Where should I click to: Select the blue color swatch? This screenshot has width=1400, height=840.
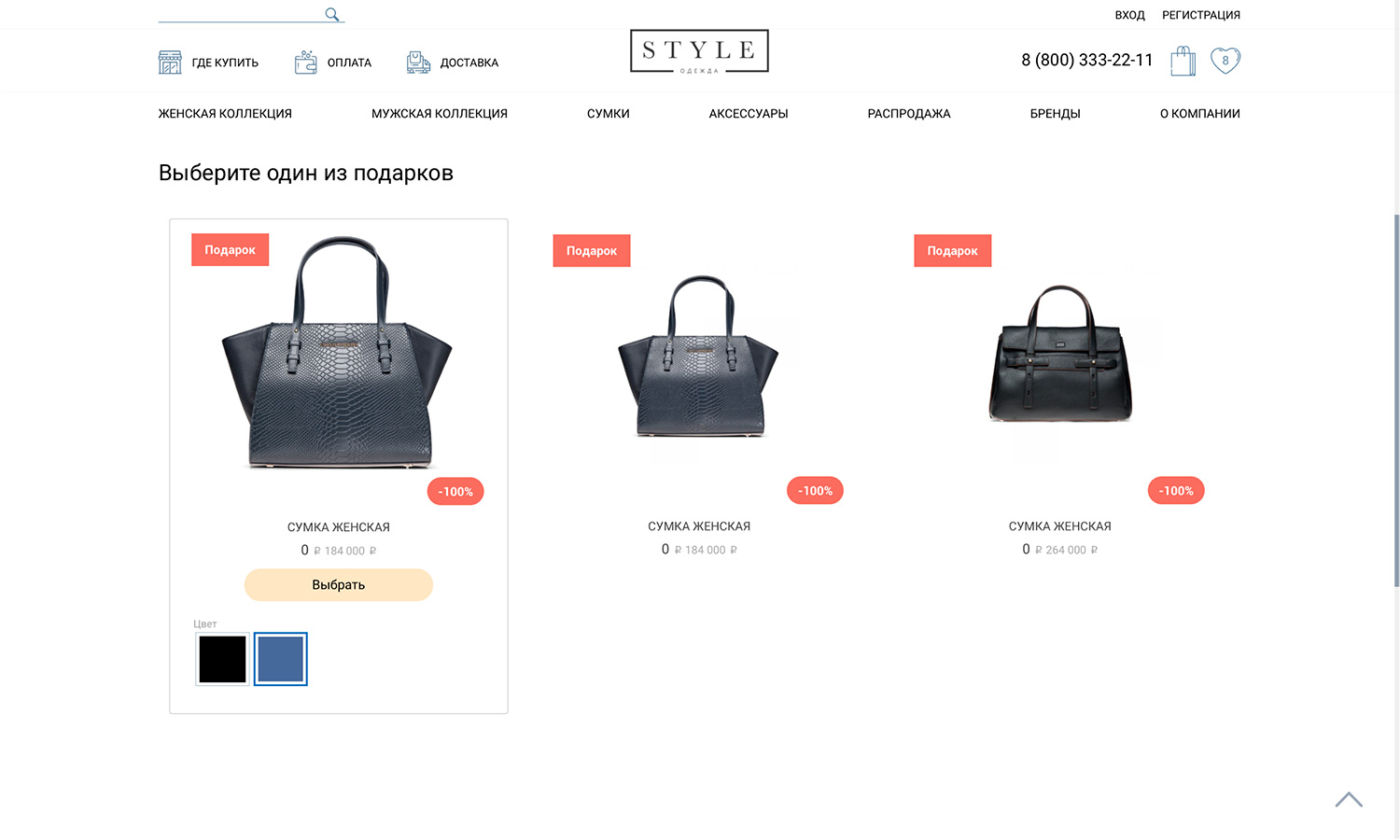pos(280,659)
